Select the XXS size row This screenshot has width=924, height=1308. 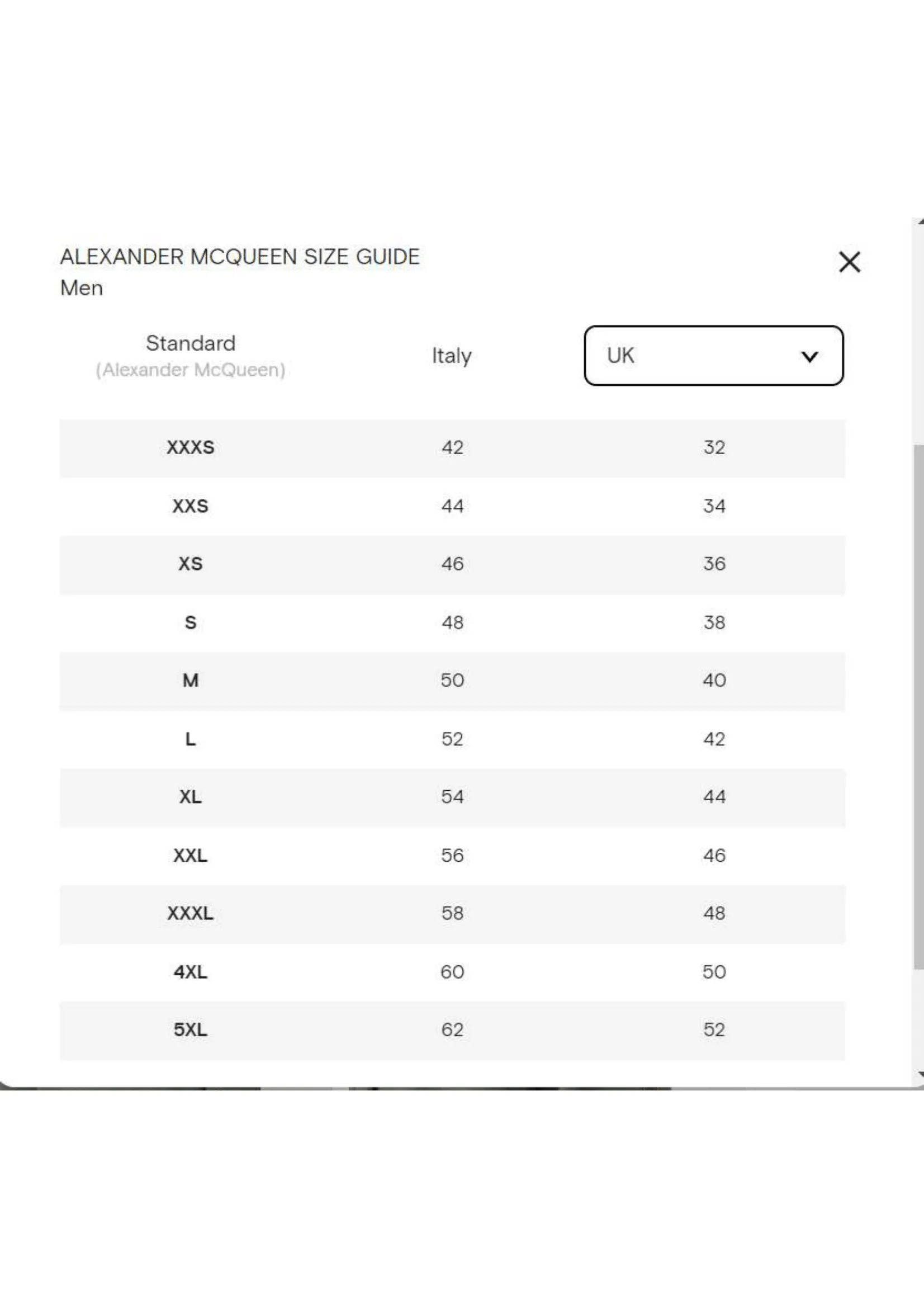[452, 507]
